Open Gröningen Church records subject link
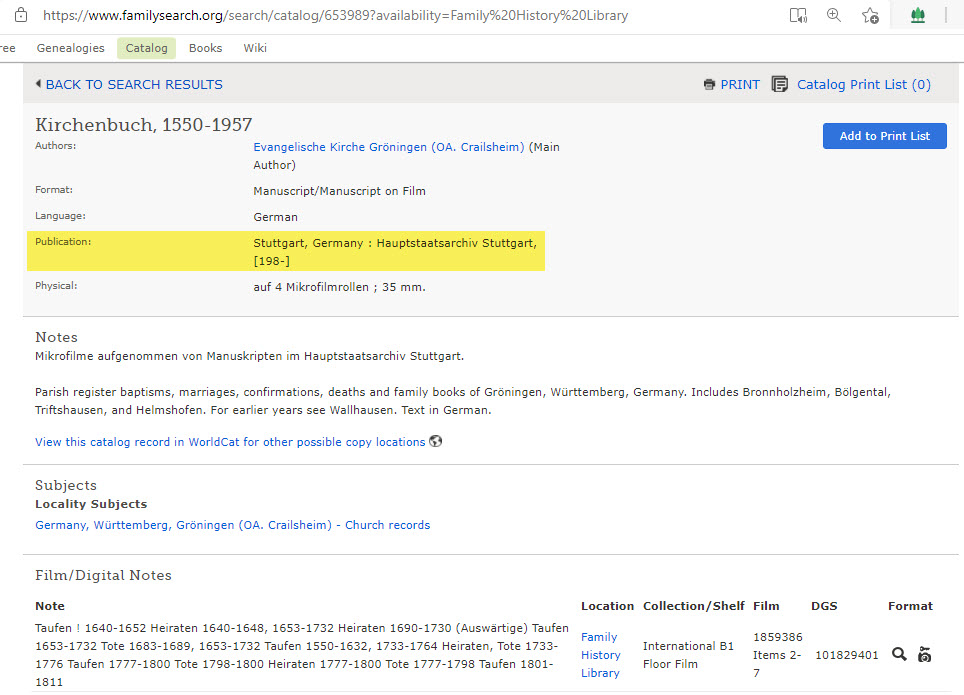The width and height of the screenshot is (964, 695). click(232, 525)
